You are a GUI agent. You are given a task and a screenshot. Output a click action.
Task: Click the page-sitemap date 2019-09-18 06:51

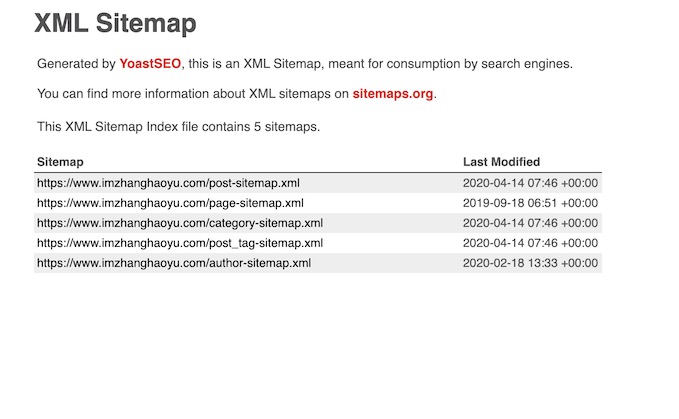530,203
